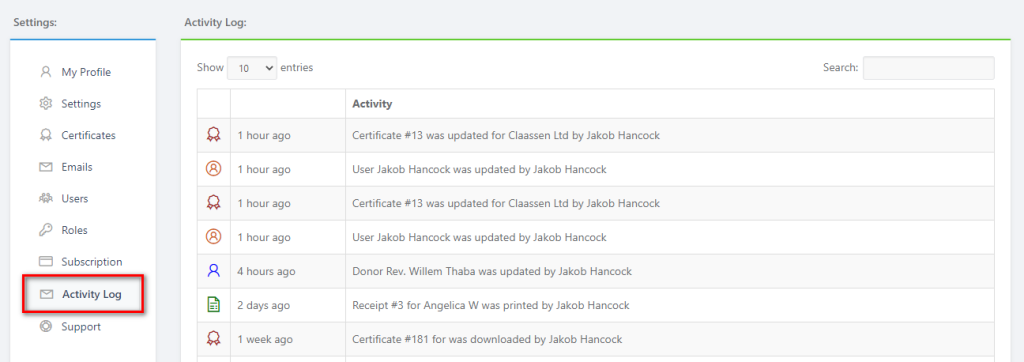Go to the Roles section

tap(74, 230)
